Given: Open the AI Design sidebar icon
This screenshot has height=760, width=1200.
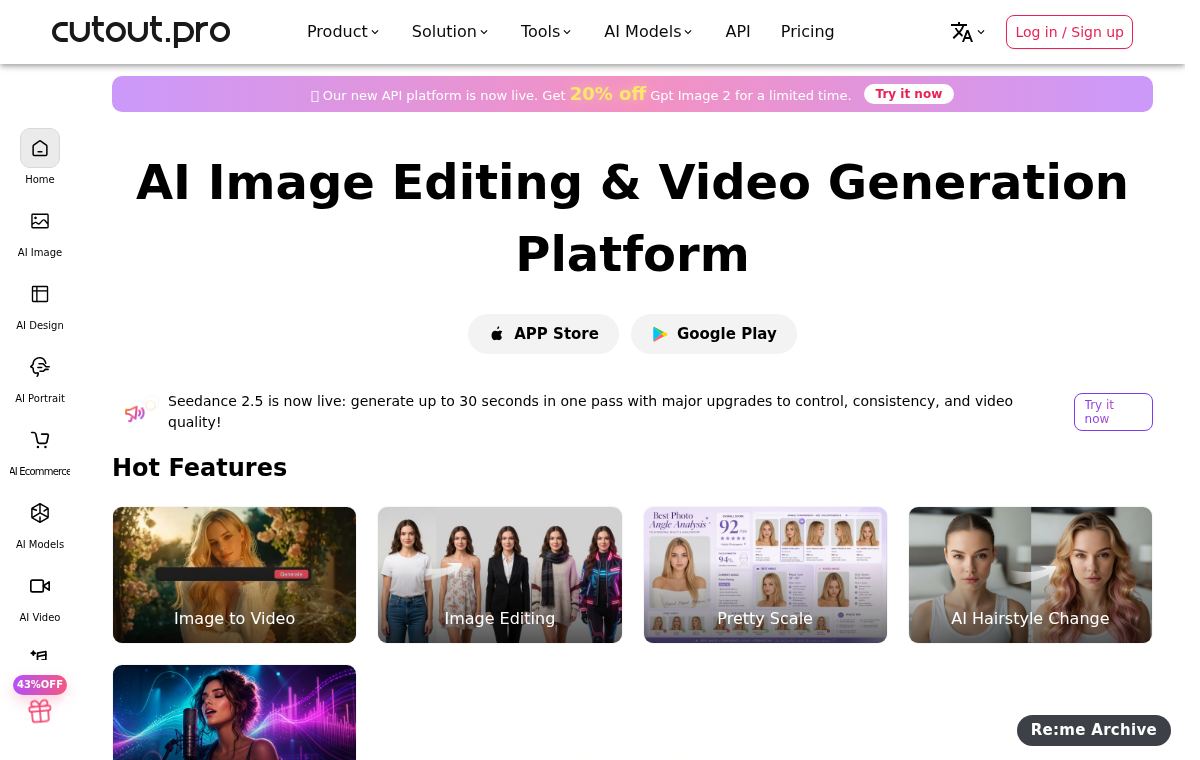Looking at the screenshot, I should pyautogui.click(x=40, y=295).
